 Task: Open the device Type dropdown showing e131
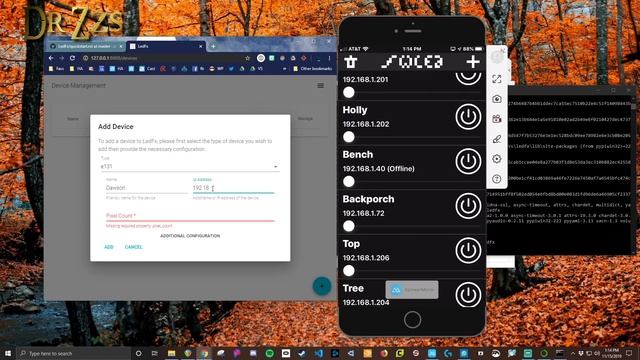190,167
